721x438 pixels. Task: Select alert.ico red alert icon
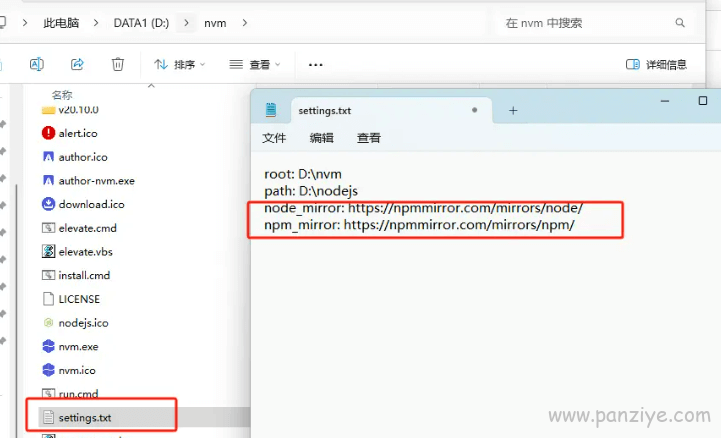(x=48, y=133)
